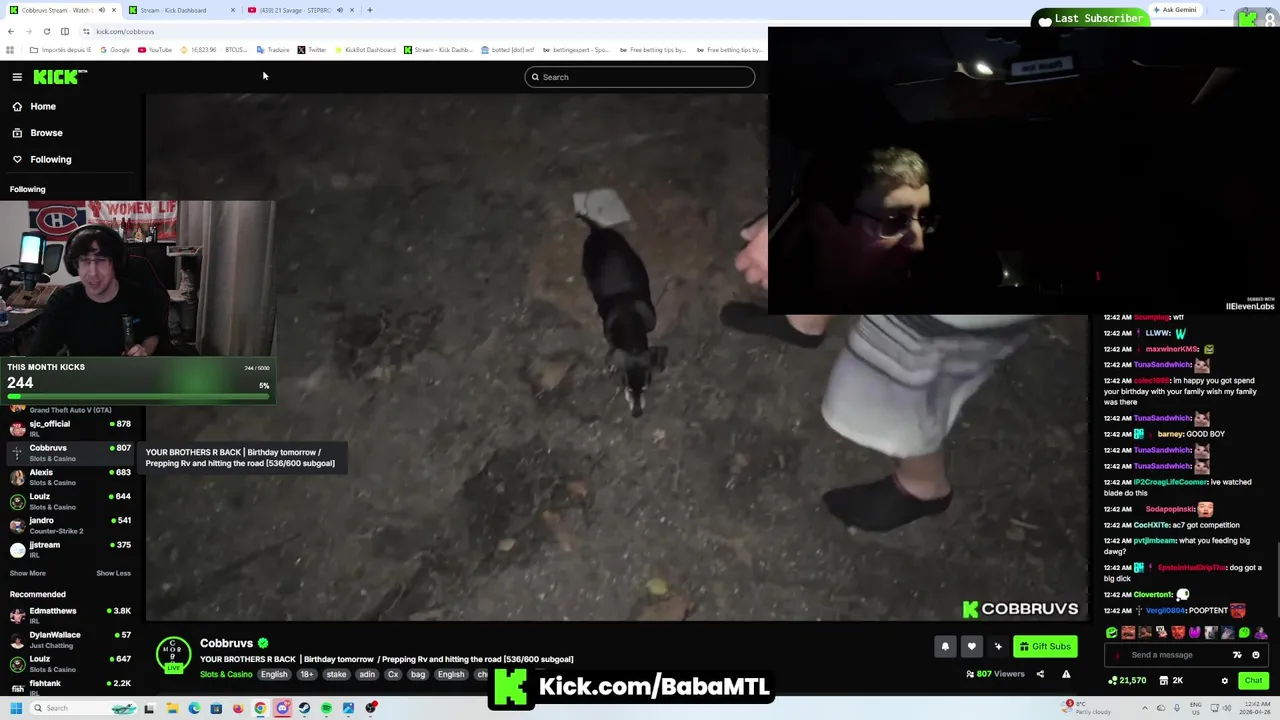Select the 18+ stream tag
The height and width of the screenshot is (720, 1280).
point(306,675)
